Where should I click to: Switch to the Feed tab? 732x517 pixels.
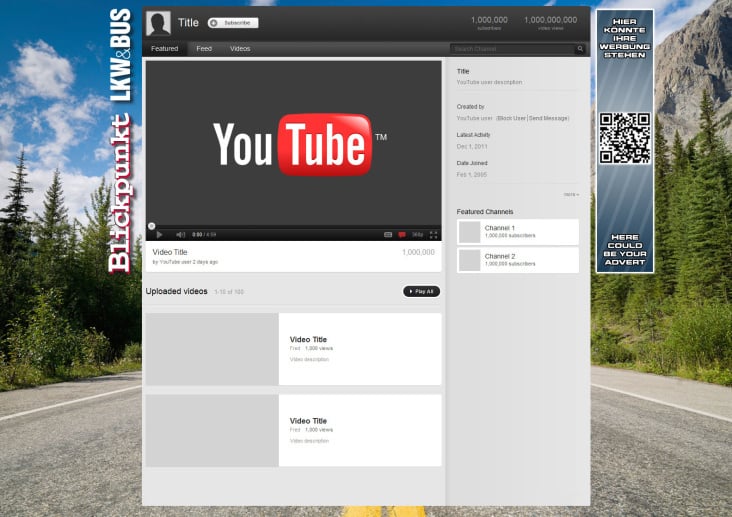click(204, 49)
